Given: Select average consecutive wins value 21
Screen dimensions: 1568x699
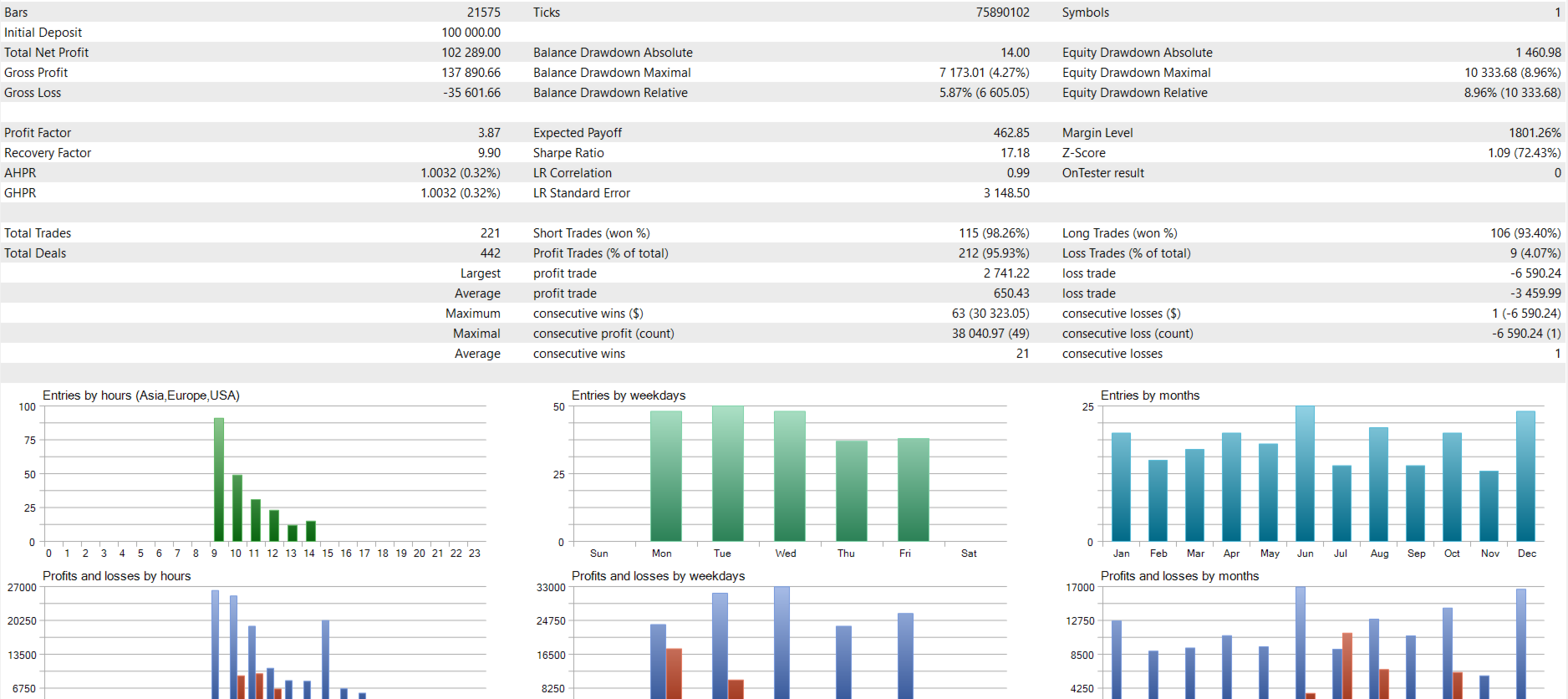Looking at the screenshot, I should click(x=1023, y=354).
